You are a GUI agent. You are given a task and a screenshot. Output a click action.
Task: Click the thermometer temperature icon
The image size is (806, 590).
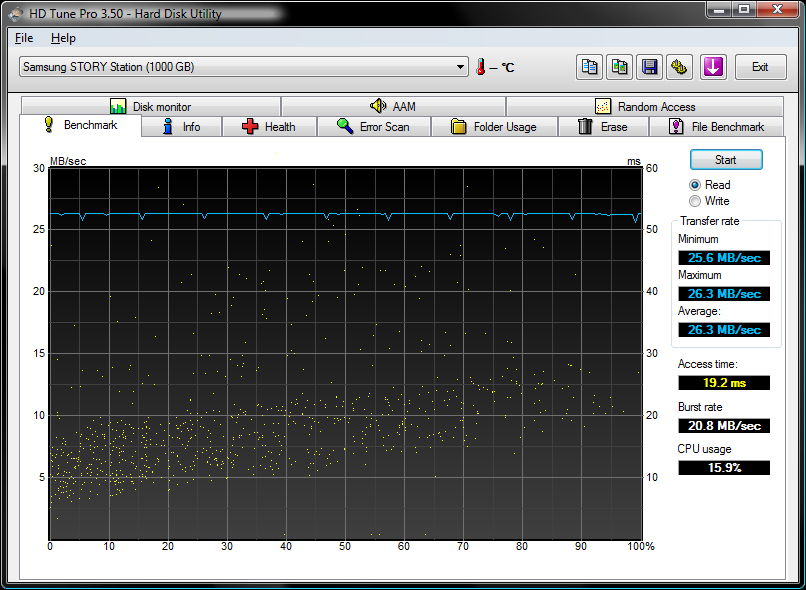pos(481,67)
